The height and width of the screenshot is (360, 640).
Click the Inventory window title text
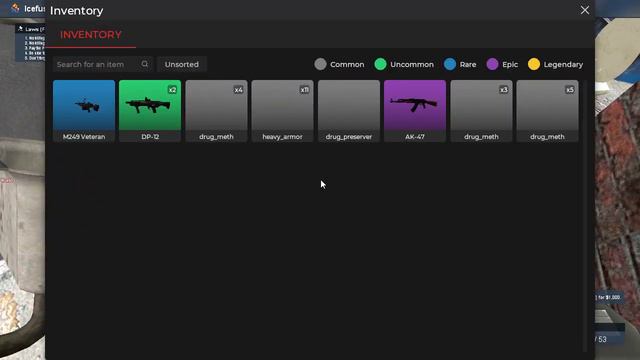[x=76, y=11]
